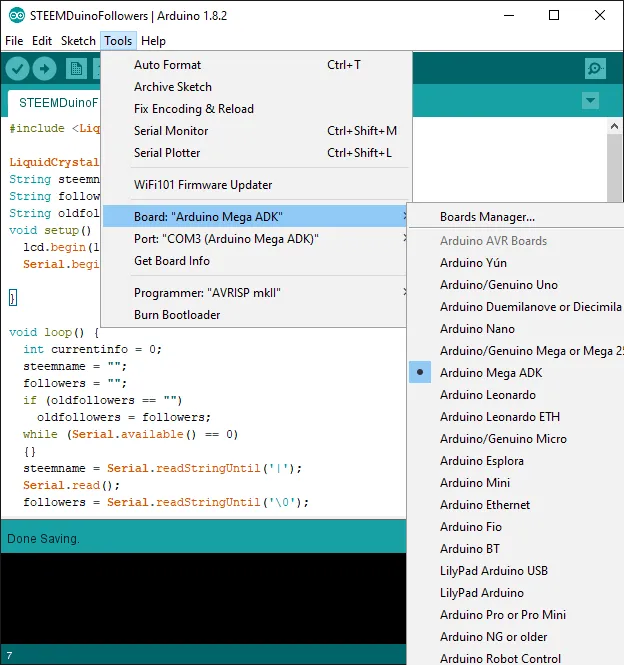This screenshot has height=665, width=624.
Task: Select Arduino Duemilanove or Diecimila board
Action: coord(516,307)
